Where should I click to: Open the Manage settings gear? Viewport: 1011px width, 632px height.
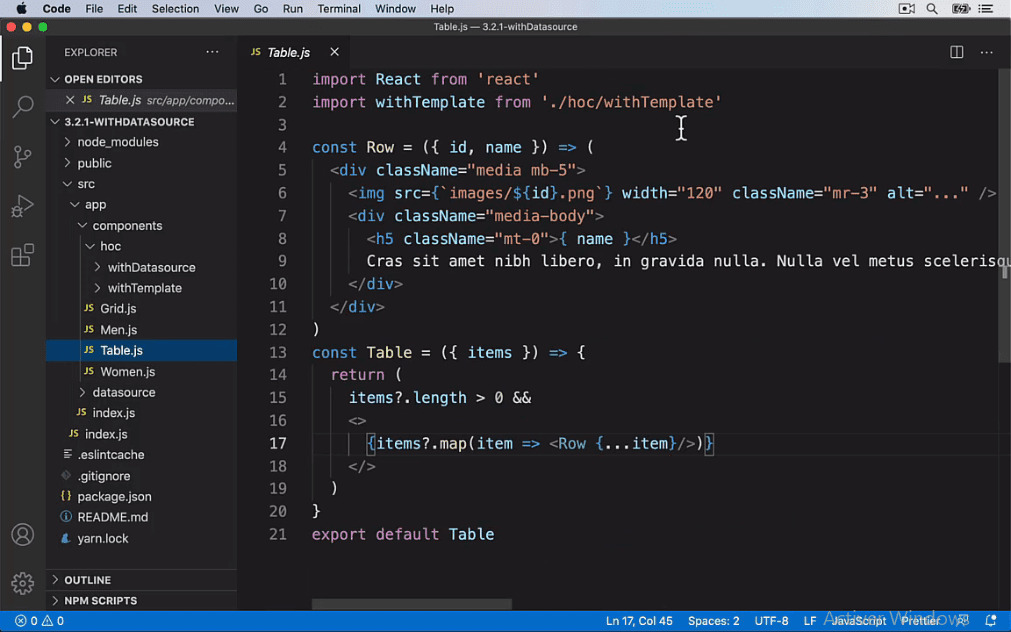click(x=22, y=583)
